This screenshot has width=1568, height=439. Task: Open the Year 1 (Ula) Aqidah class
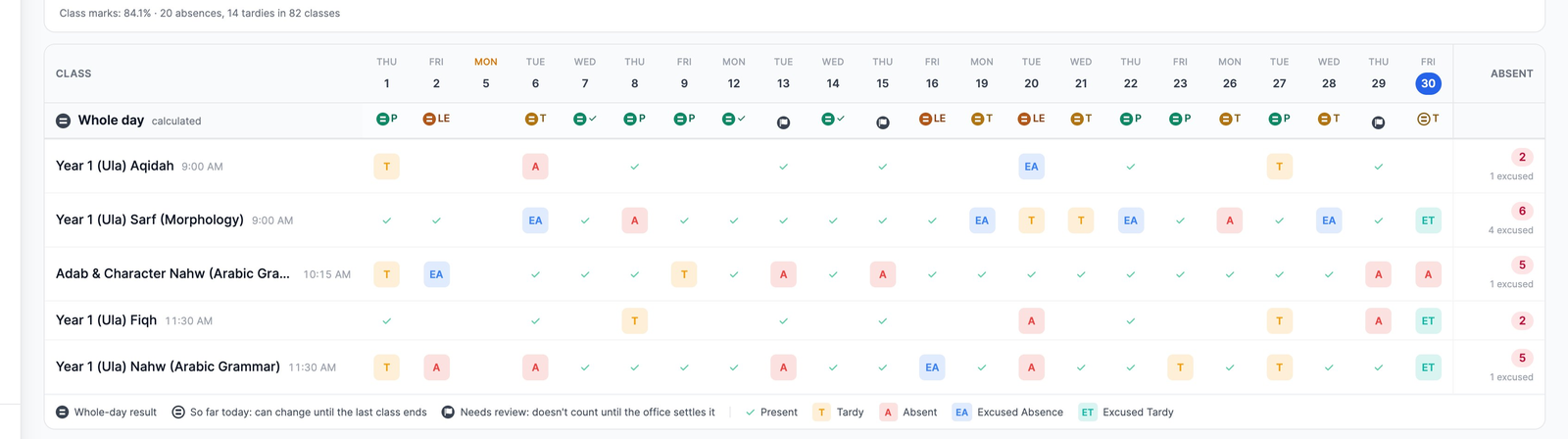[115, 166]
